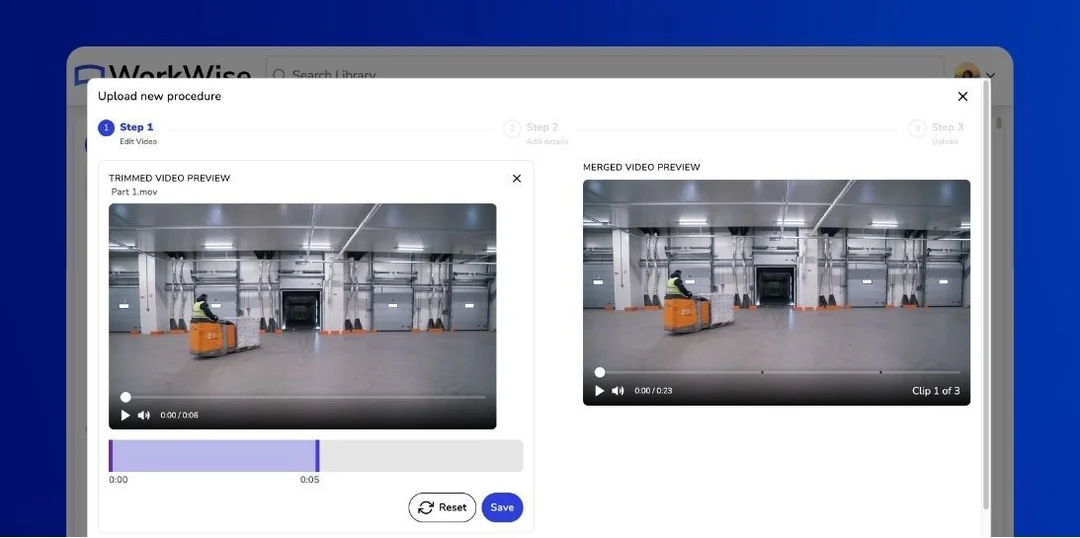The width and height of the screenshot is (1080, 538).
Task: Close the Upload new procedure dialog
Action: click(962, 96)
